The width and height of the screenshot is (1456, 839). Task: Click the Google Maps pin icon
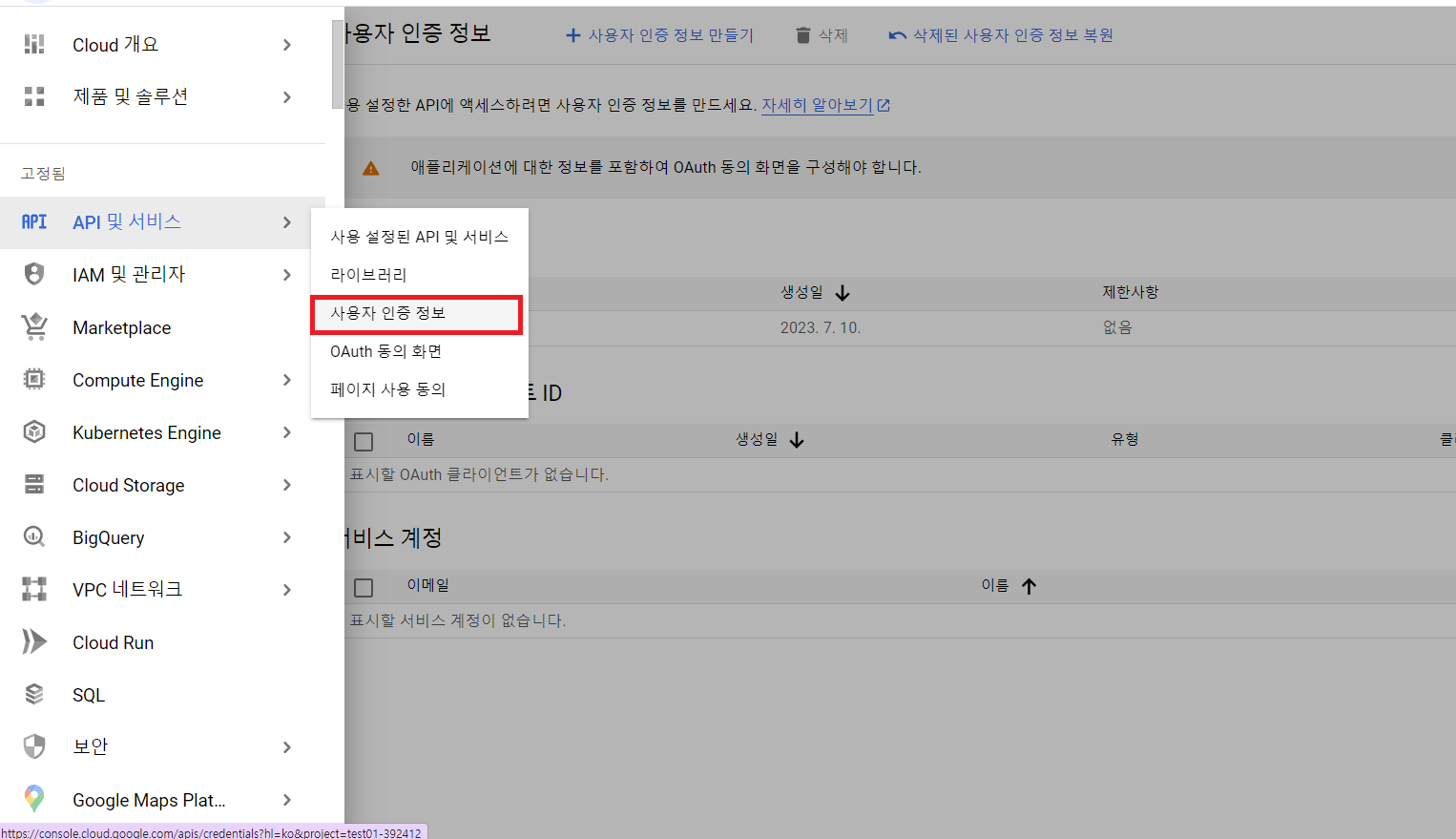[34, 799]
